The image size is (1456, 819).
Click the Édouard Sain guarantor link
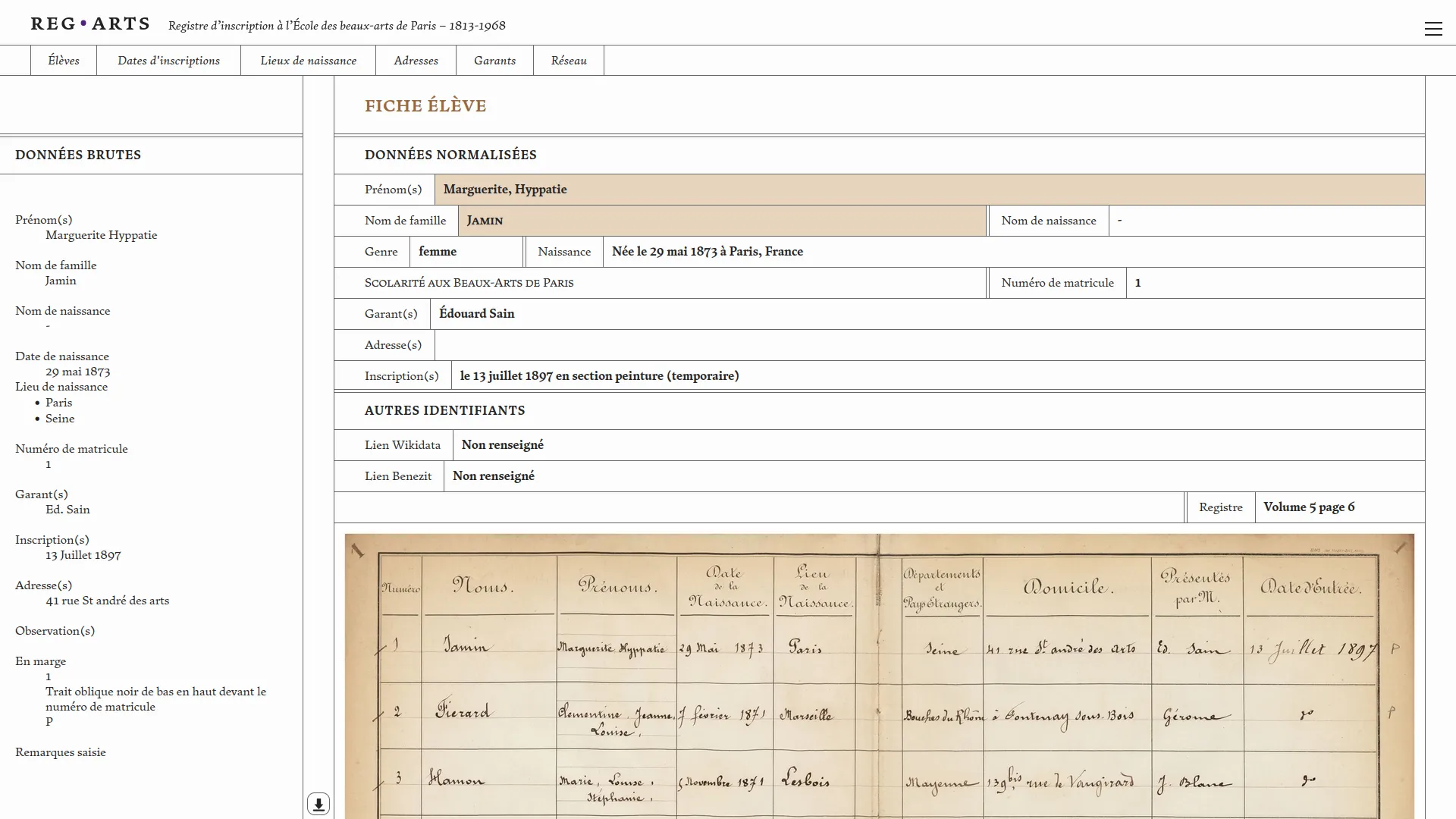(x=476, y=314)
